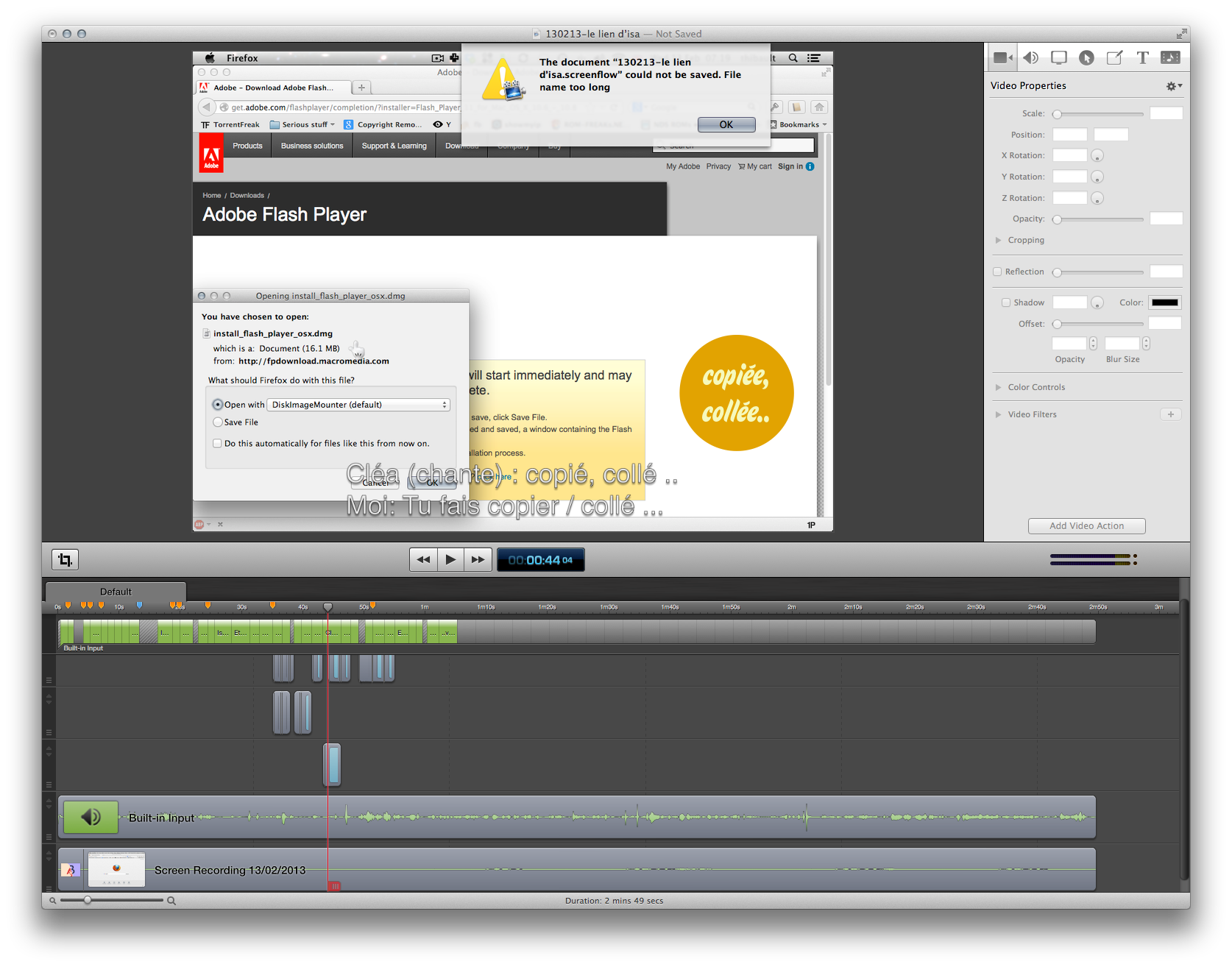
Task: Turn the Y Rotation dial
Action: 1097,177
